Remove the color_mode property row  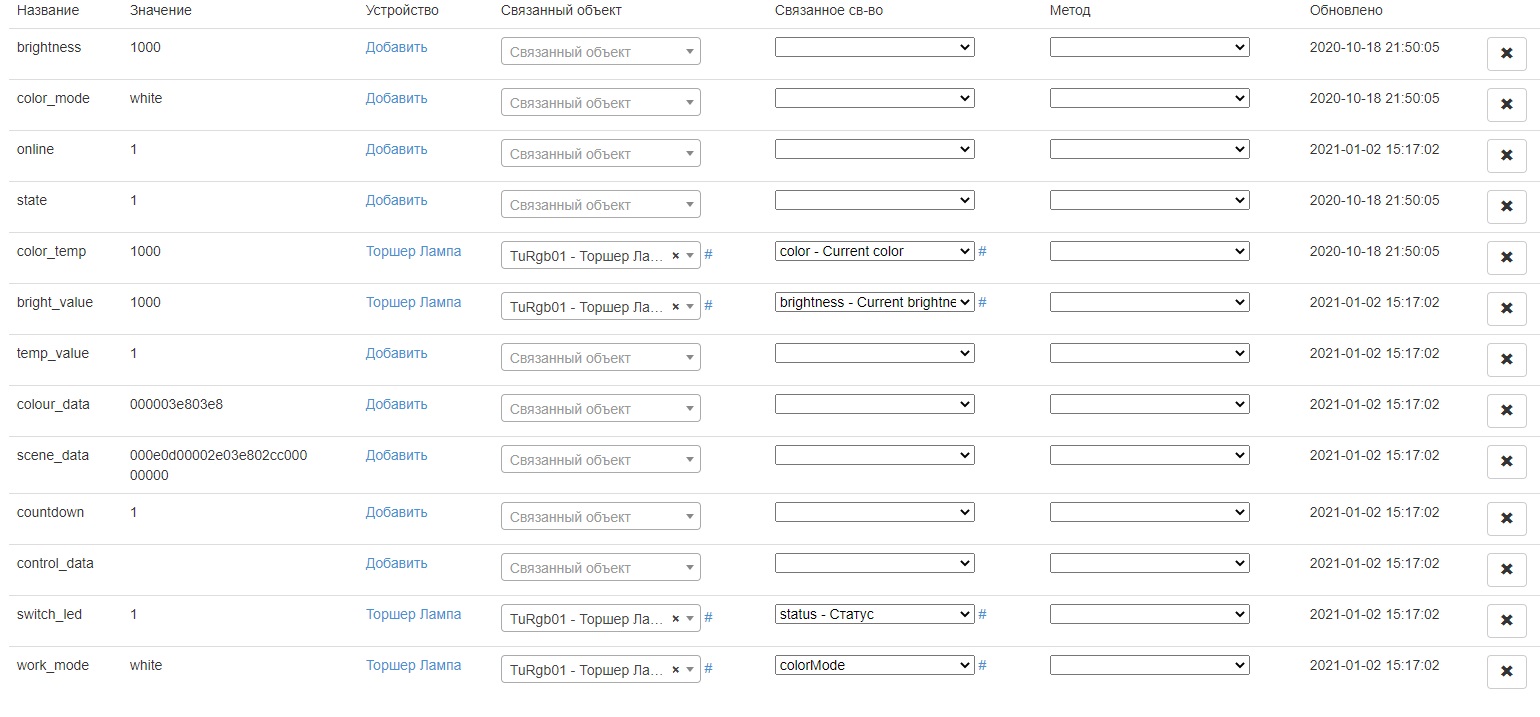1506,106
